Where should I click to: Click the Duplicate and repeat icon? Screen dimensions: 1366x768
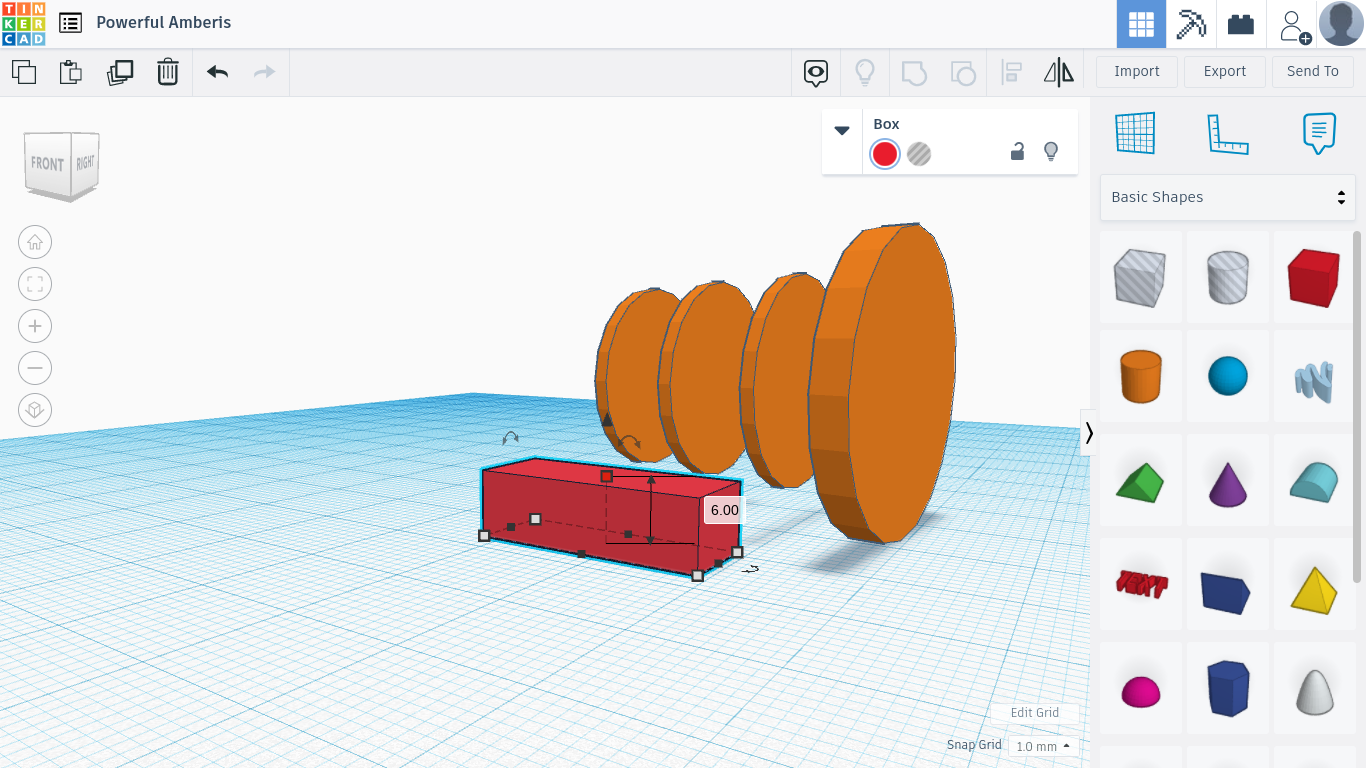(120, 72)
